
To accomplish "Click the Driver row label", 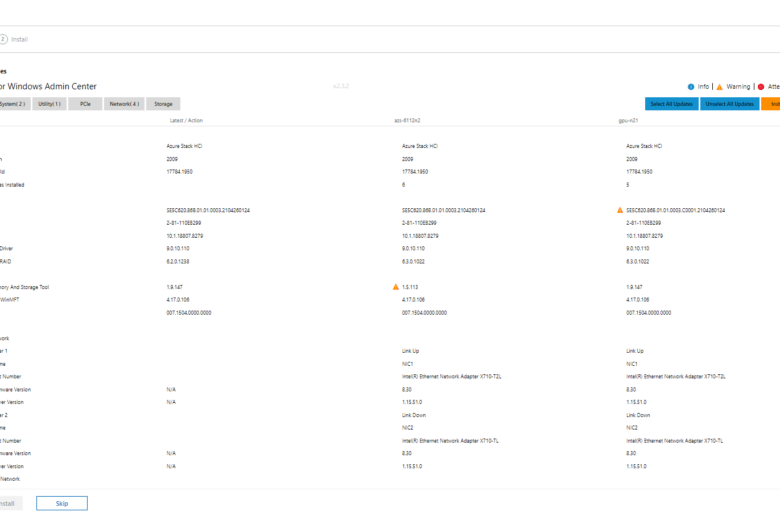I will click(x=6, y=248).
